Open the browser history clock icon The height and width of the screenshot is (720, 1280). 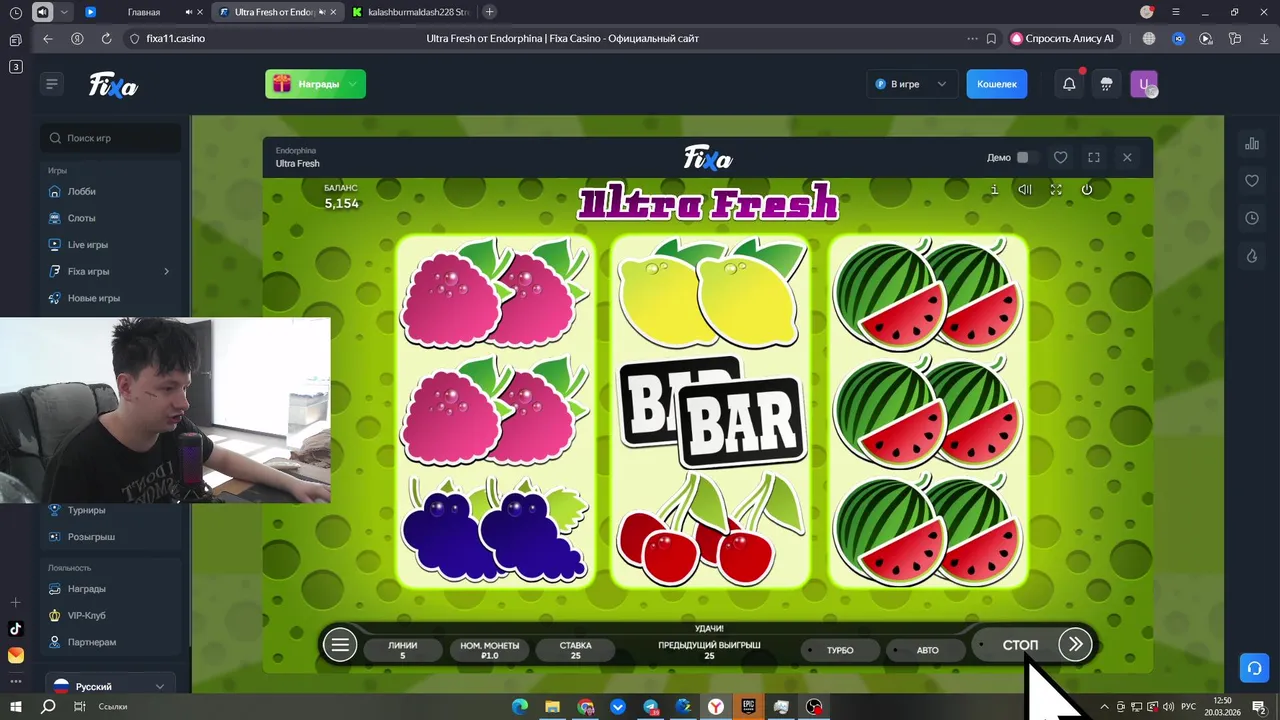tap(15, 12)
